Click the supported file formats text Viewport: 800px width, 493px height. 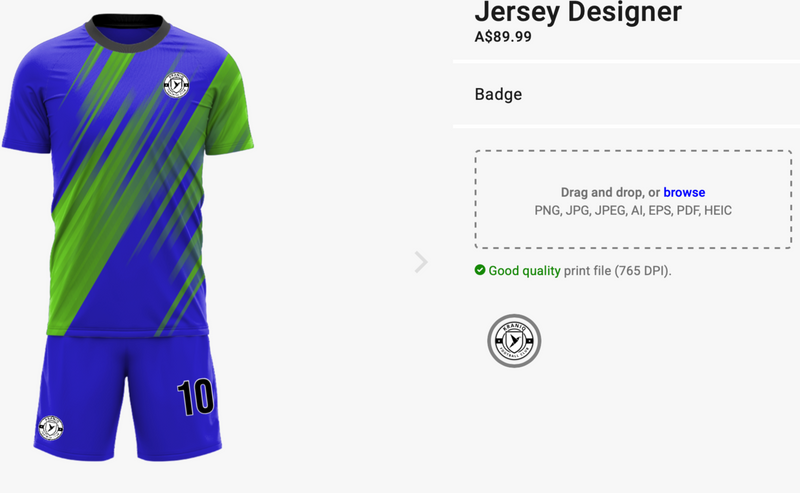633,210
